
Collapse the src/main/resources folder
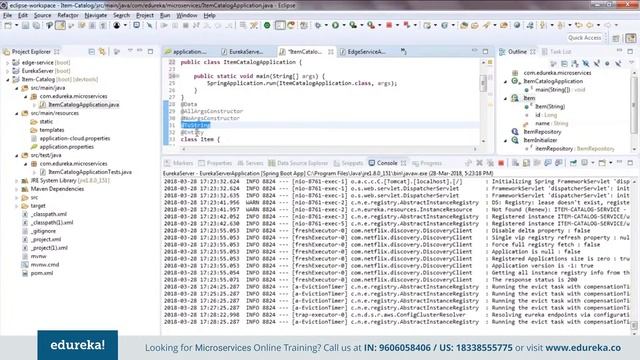pyautogui.click(x=16, y=113)
